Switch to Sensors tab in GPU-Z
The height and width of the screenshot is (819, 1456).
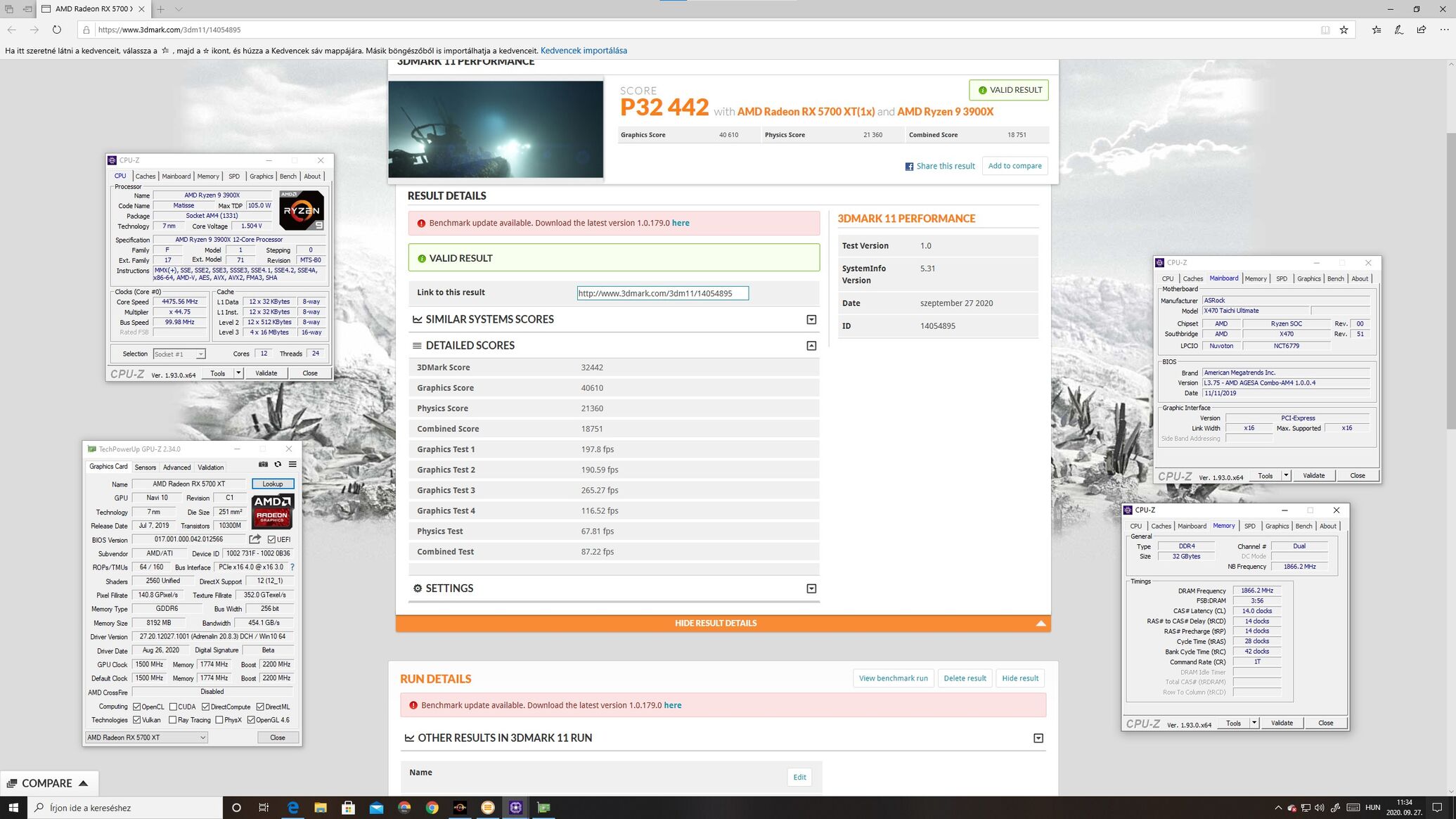[x=145, y=467]
